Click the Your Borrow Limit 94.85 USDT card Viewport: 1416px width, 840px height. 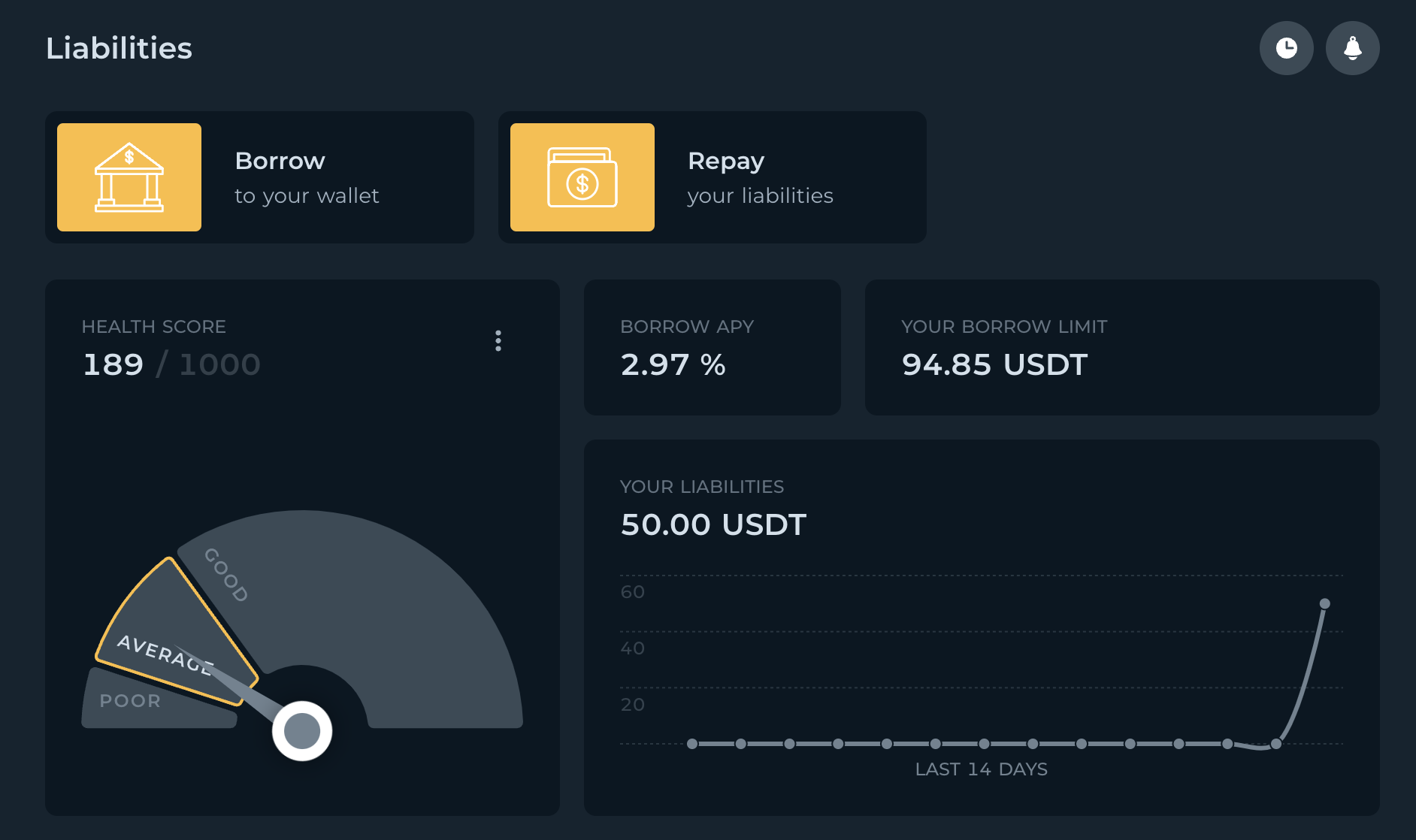(x=1121, y=347)
